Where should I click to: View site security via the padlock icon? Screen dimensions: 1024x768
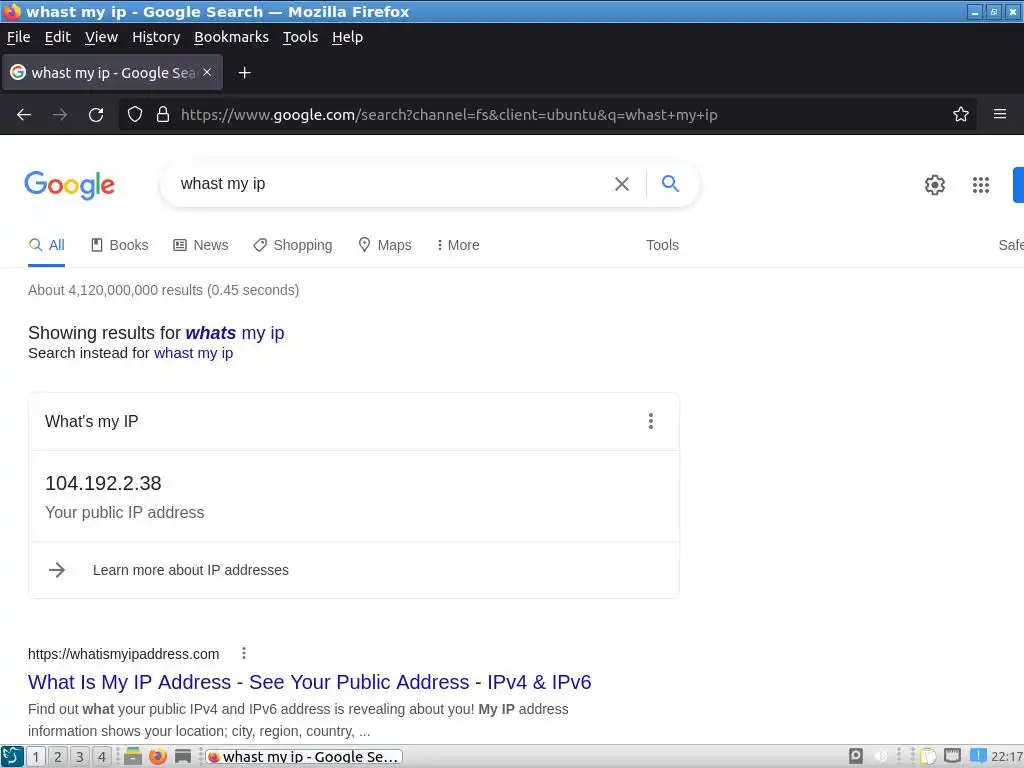pos(163,115)
